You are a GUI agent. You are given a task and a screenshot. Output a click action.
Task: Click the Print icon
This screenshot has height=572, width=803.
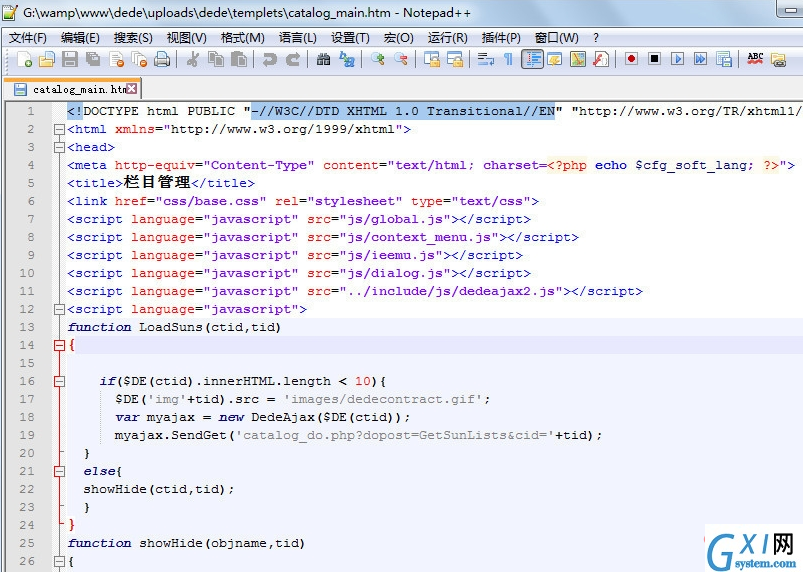click(162, 59)
